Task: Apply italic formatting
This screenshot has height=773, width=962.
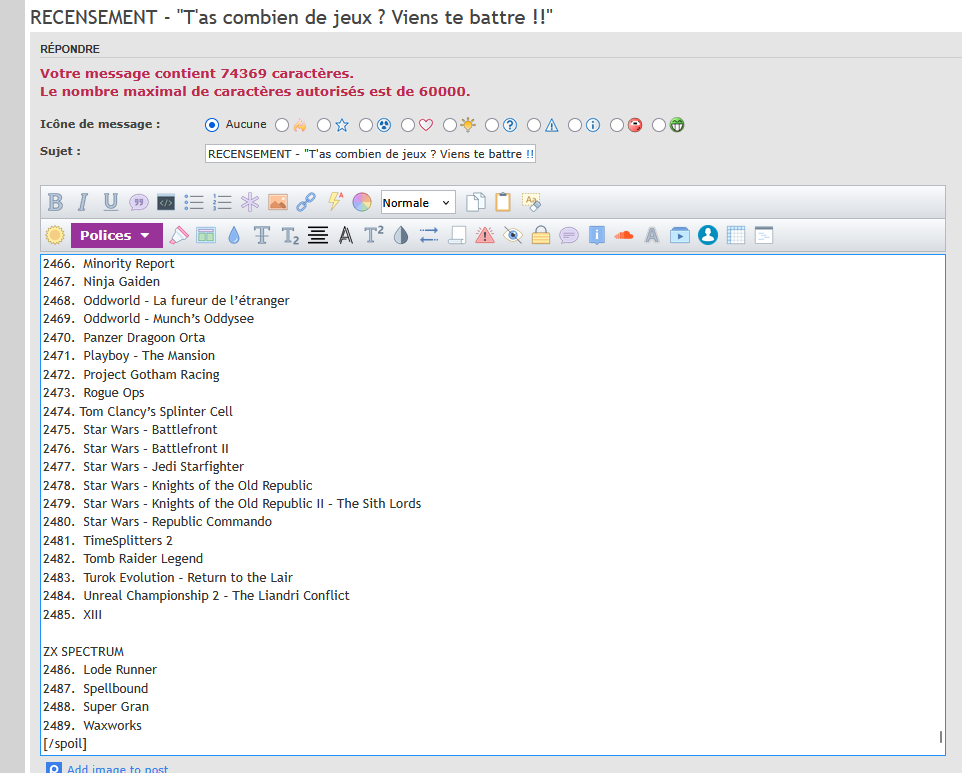Action: tap(83, 202)
